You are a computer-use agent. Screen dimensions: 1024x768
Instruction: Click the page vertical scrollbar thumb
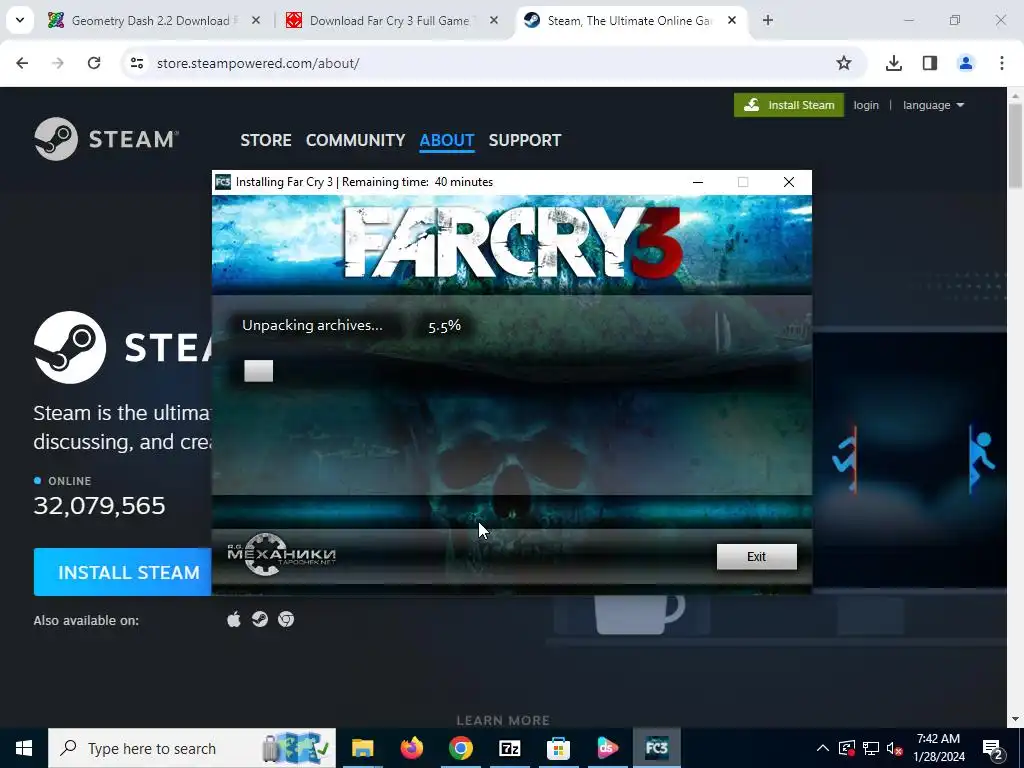(1016, 145)
